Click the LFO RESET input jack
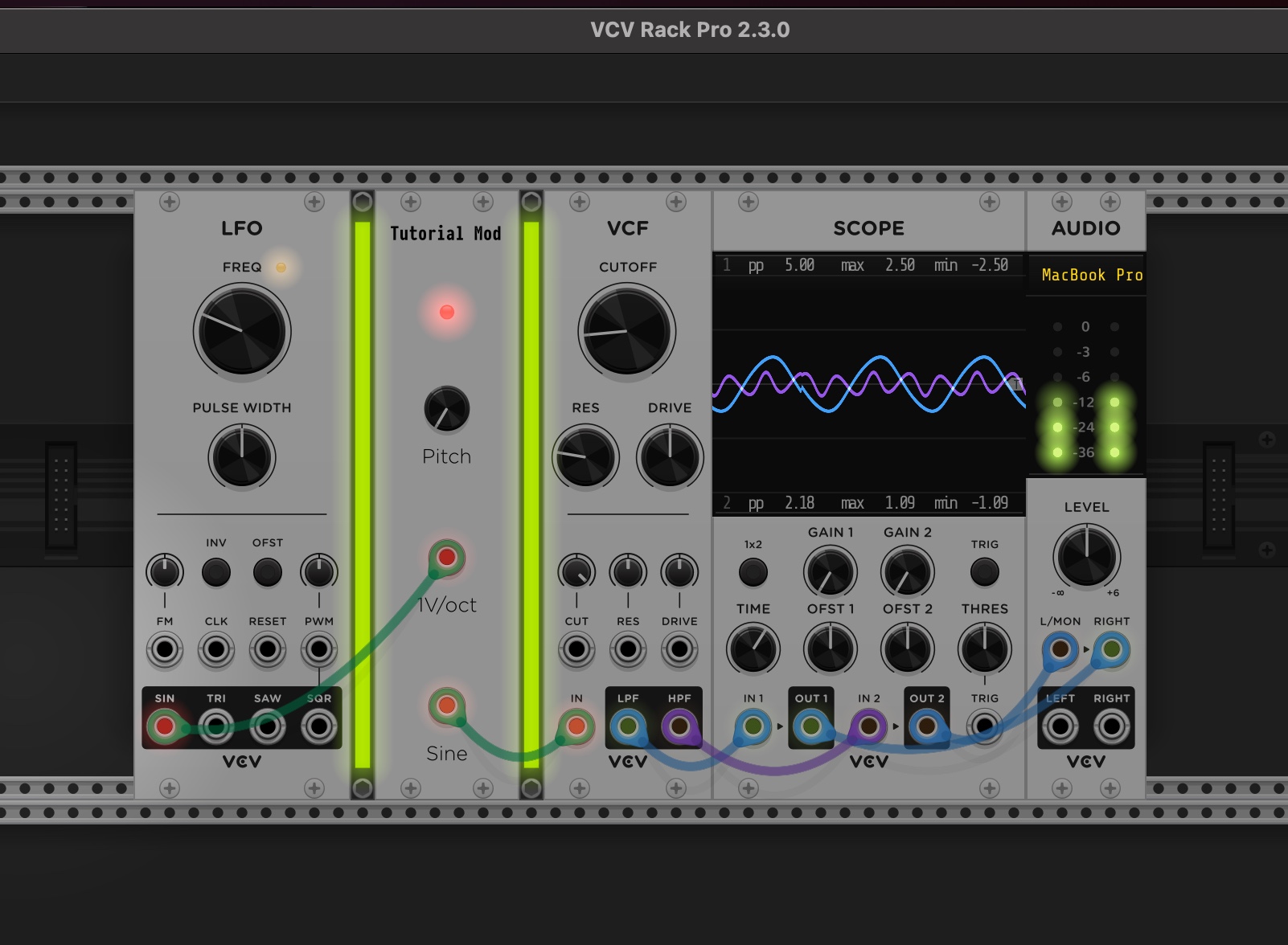 point(268,649)
